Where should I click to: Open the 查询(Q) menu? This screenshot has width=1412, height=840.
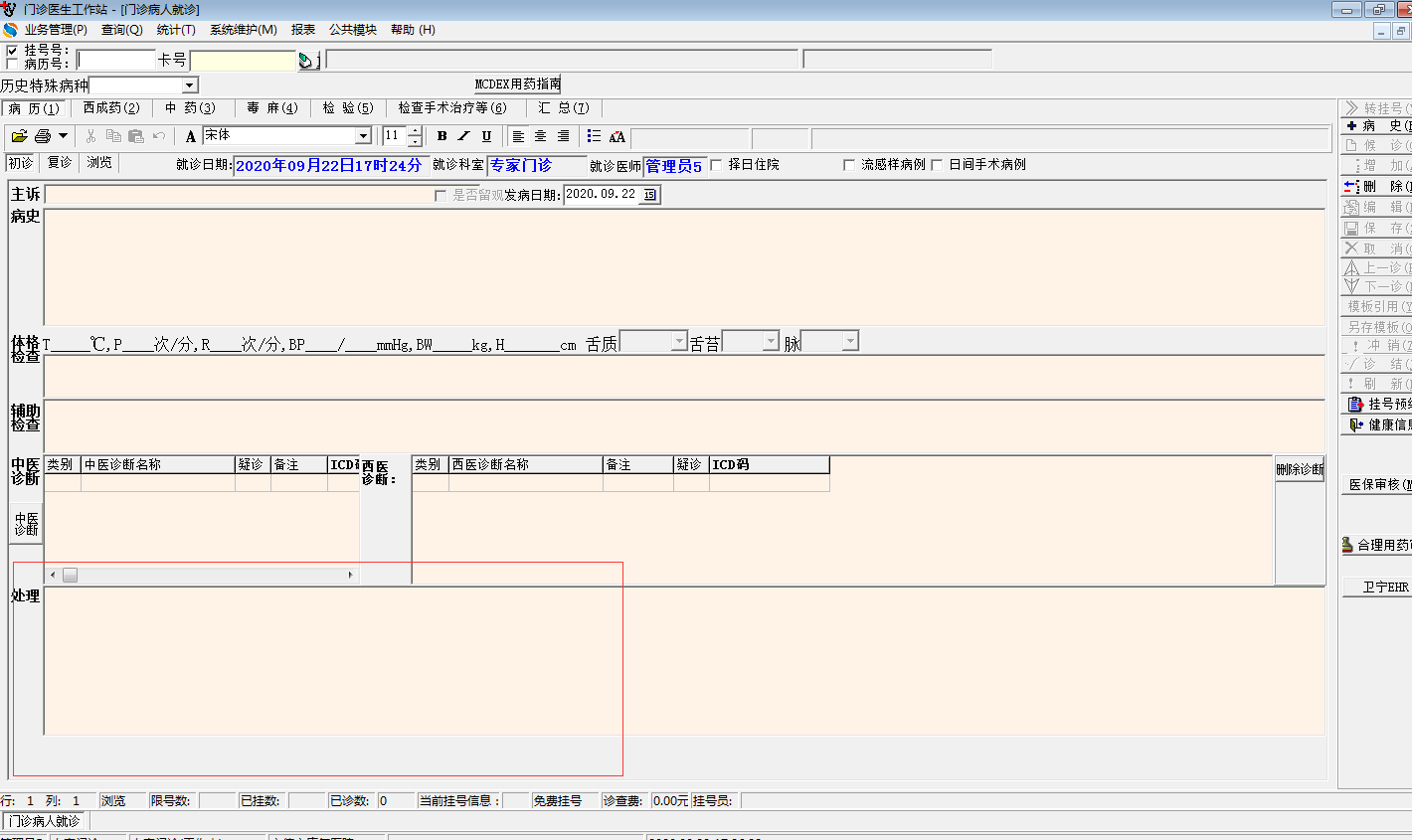coord(122,30)
